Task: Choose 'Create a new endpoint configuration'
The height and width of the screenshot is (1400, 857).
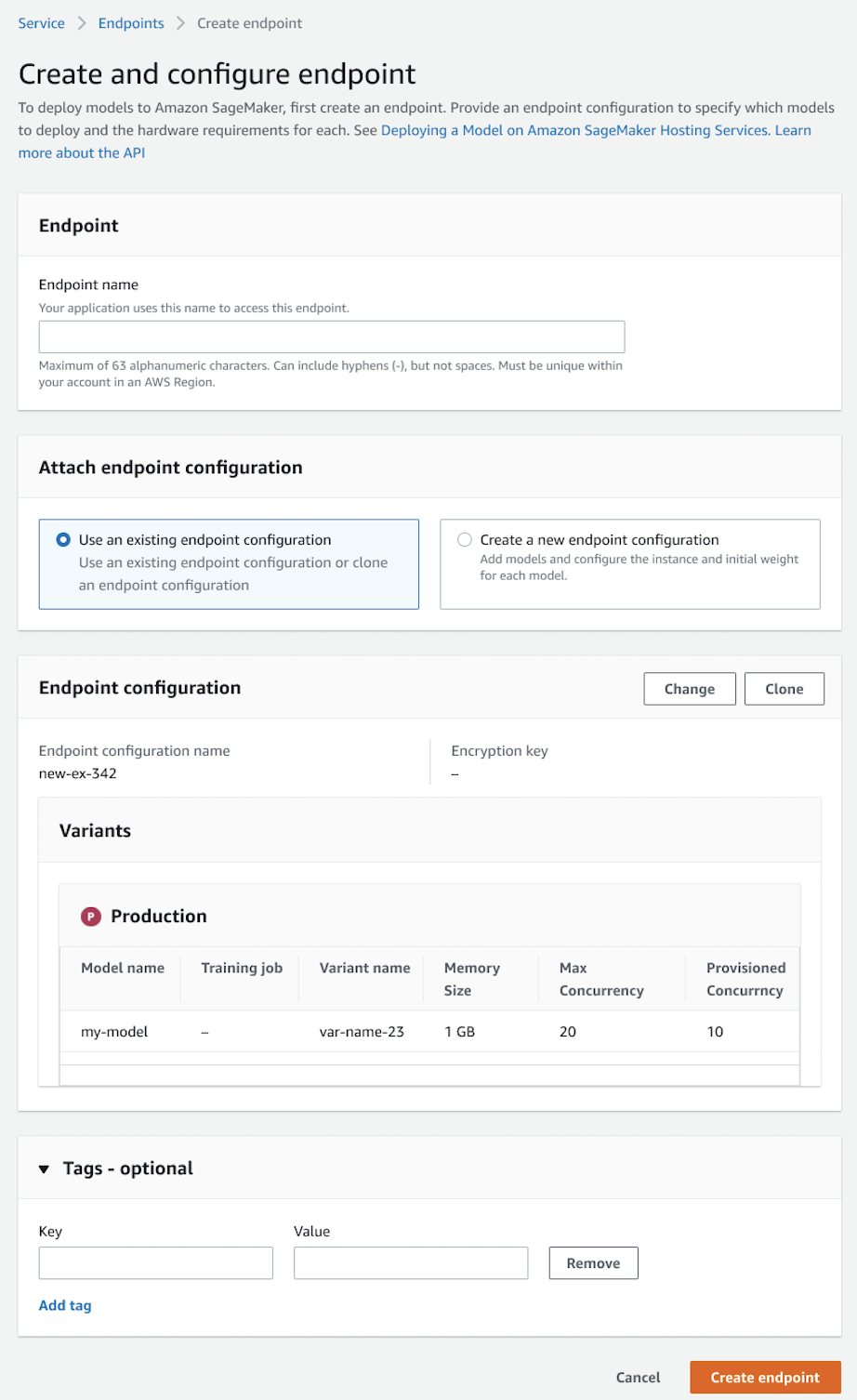Action: (464, 539)
